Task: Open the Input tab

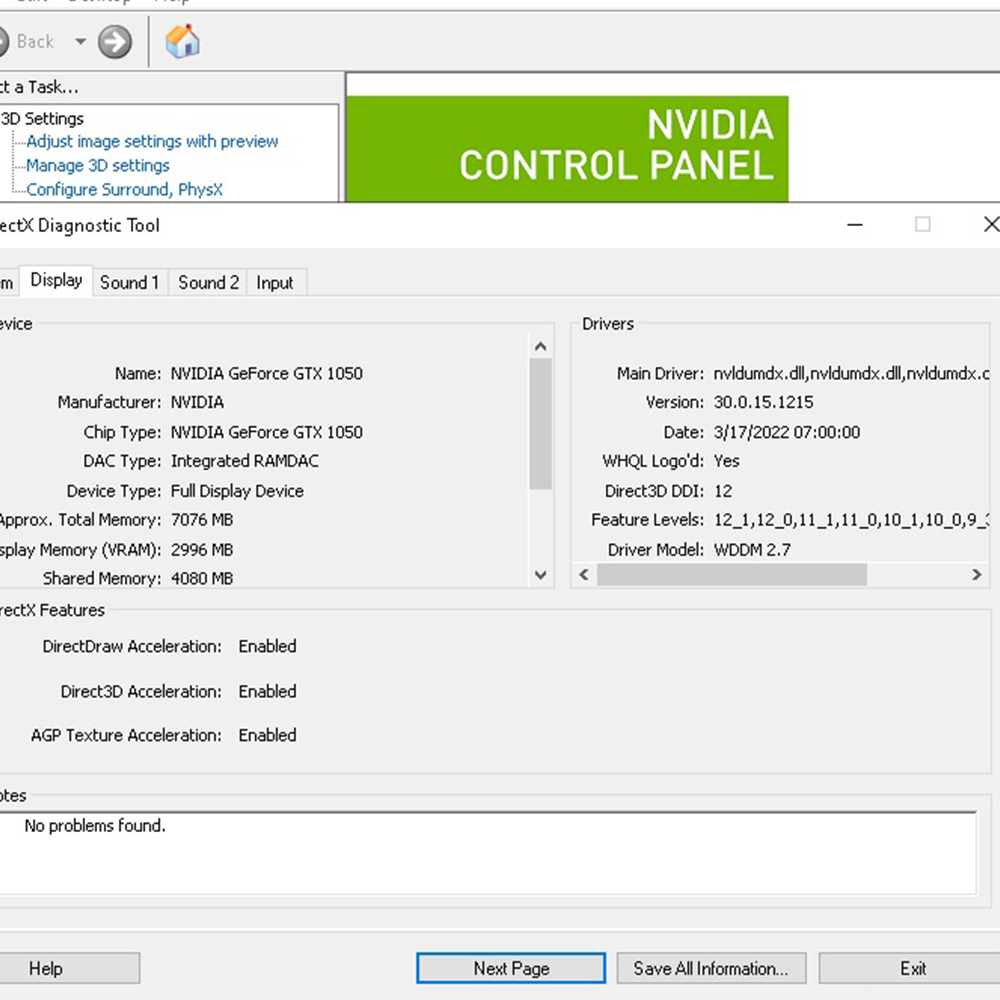Action: point(274,283)
